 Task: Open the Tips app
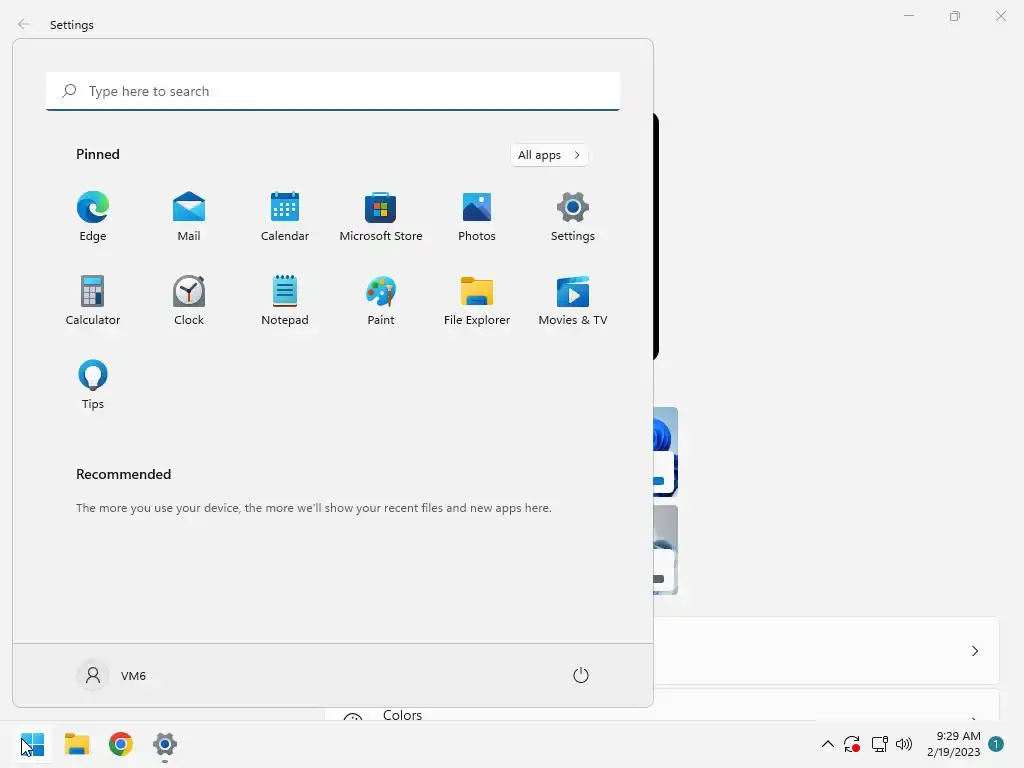(x=93, y=385)
